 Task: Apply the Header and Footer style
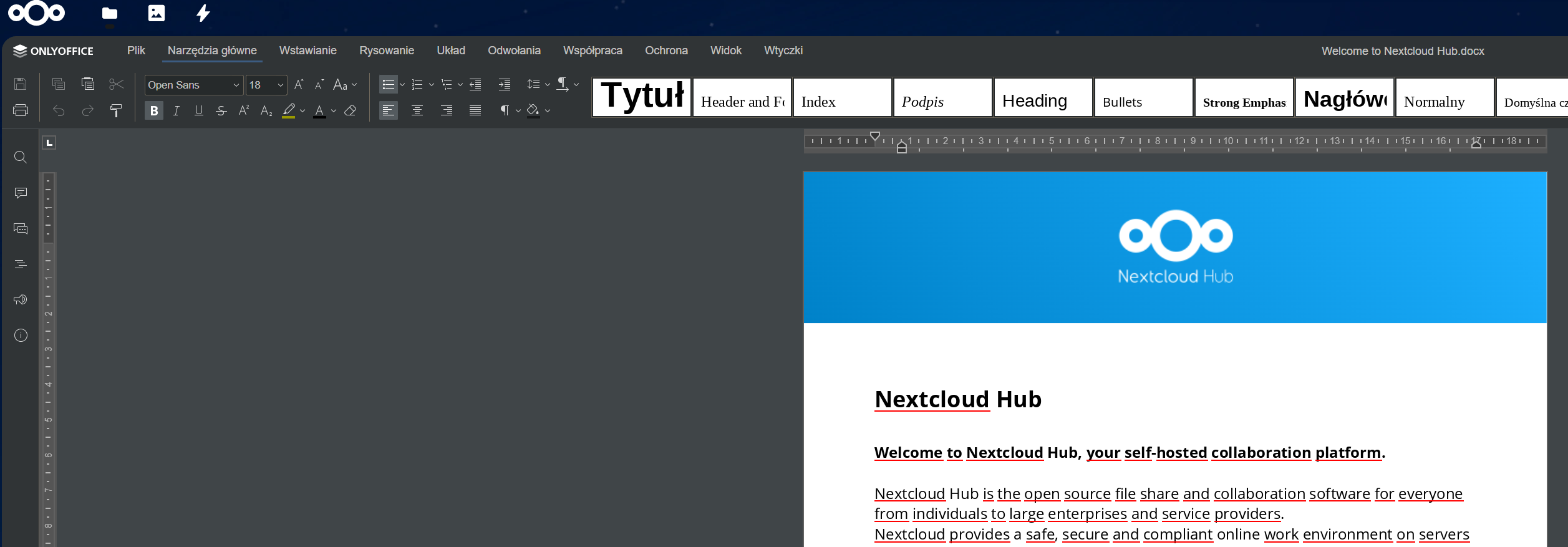pyautogui.click(x=742, y=97)
